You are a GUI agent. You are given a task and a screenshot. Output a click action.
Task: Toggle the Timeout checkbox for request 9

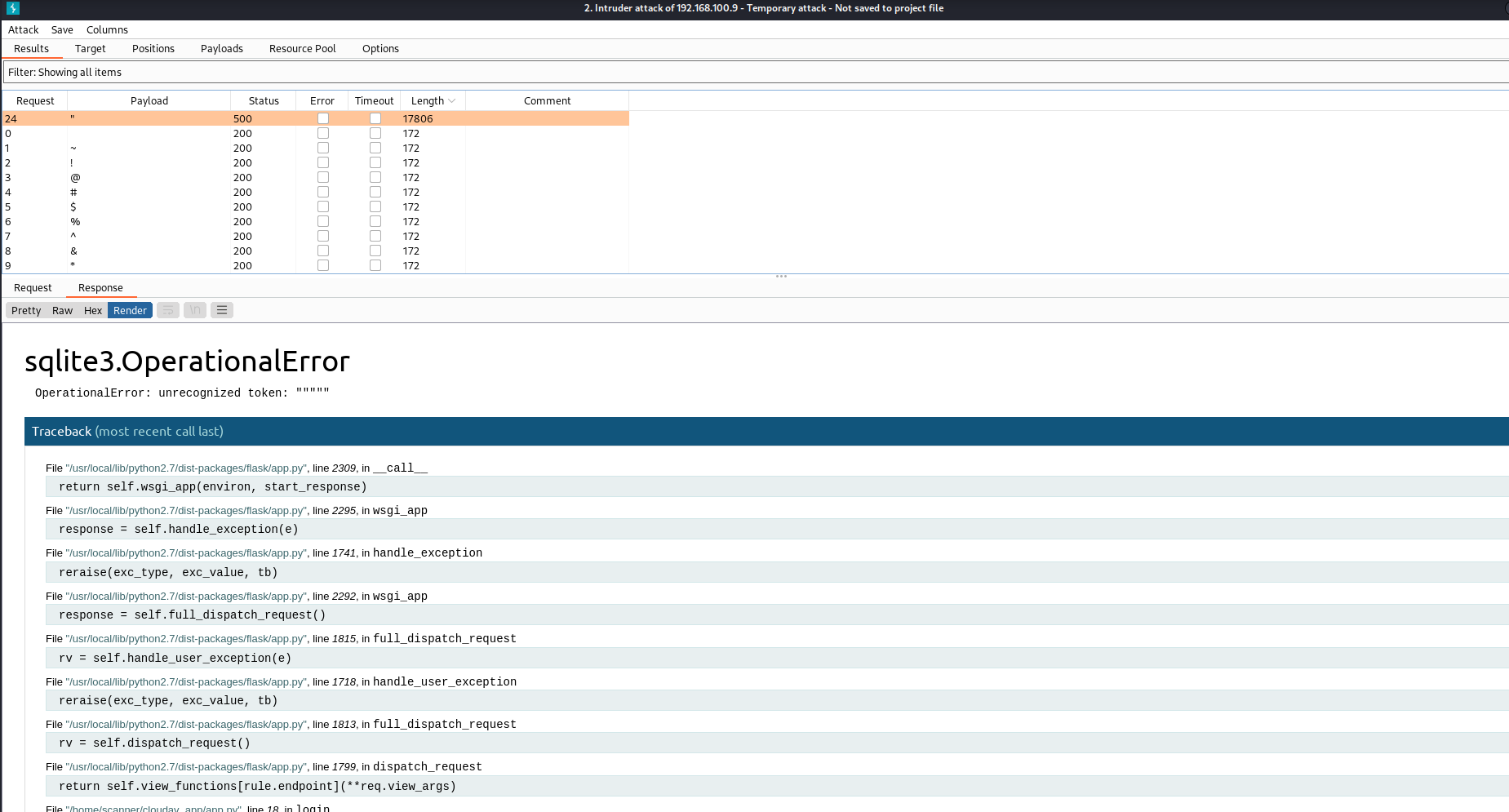tap(375, 265)
